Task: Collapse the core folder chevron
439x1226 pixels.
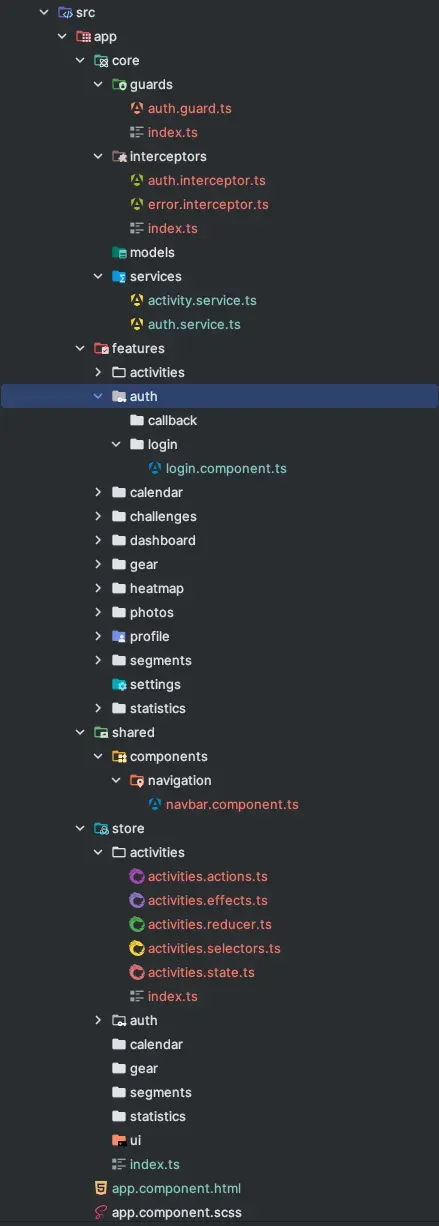Action: coord(80,60)
